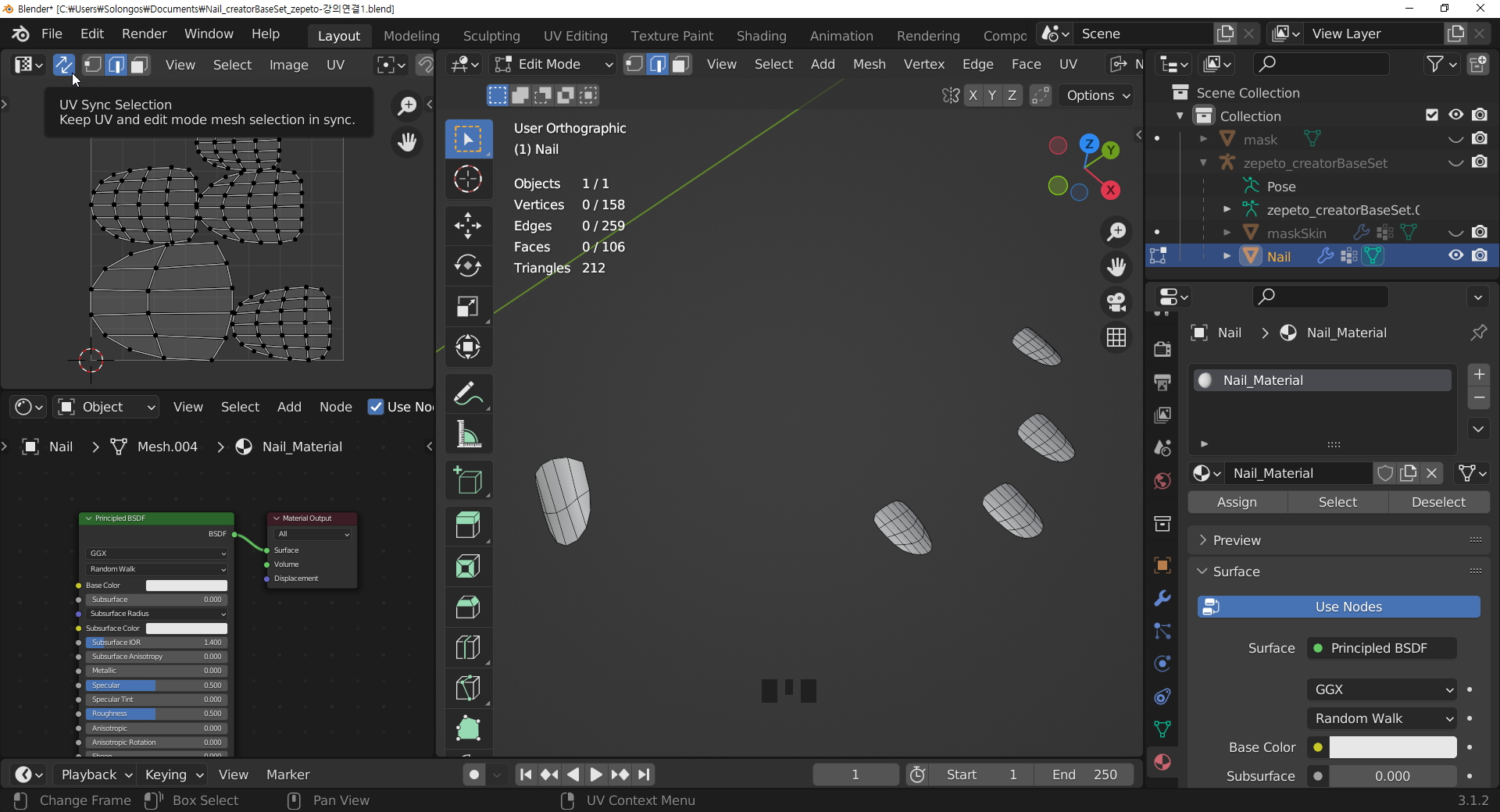Open the node editor Object type dropdown
The width and height of the screenshot is (1500, 812).
tap(107, 407)
